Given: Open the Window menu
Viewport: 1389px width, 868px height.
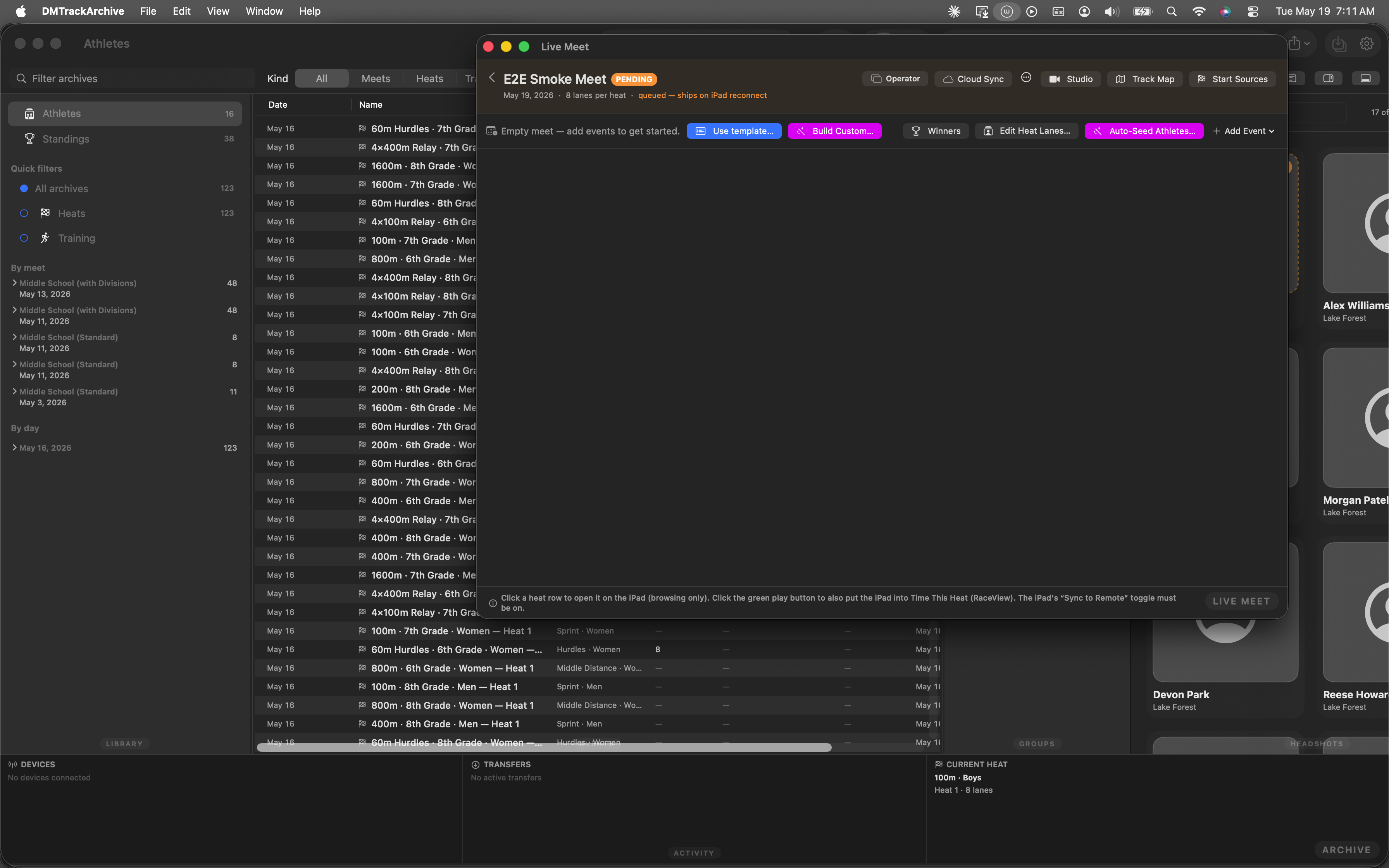Looking at the screenshot, I should (264, 11).
